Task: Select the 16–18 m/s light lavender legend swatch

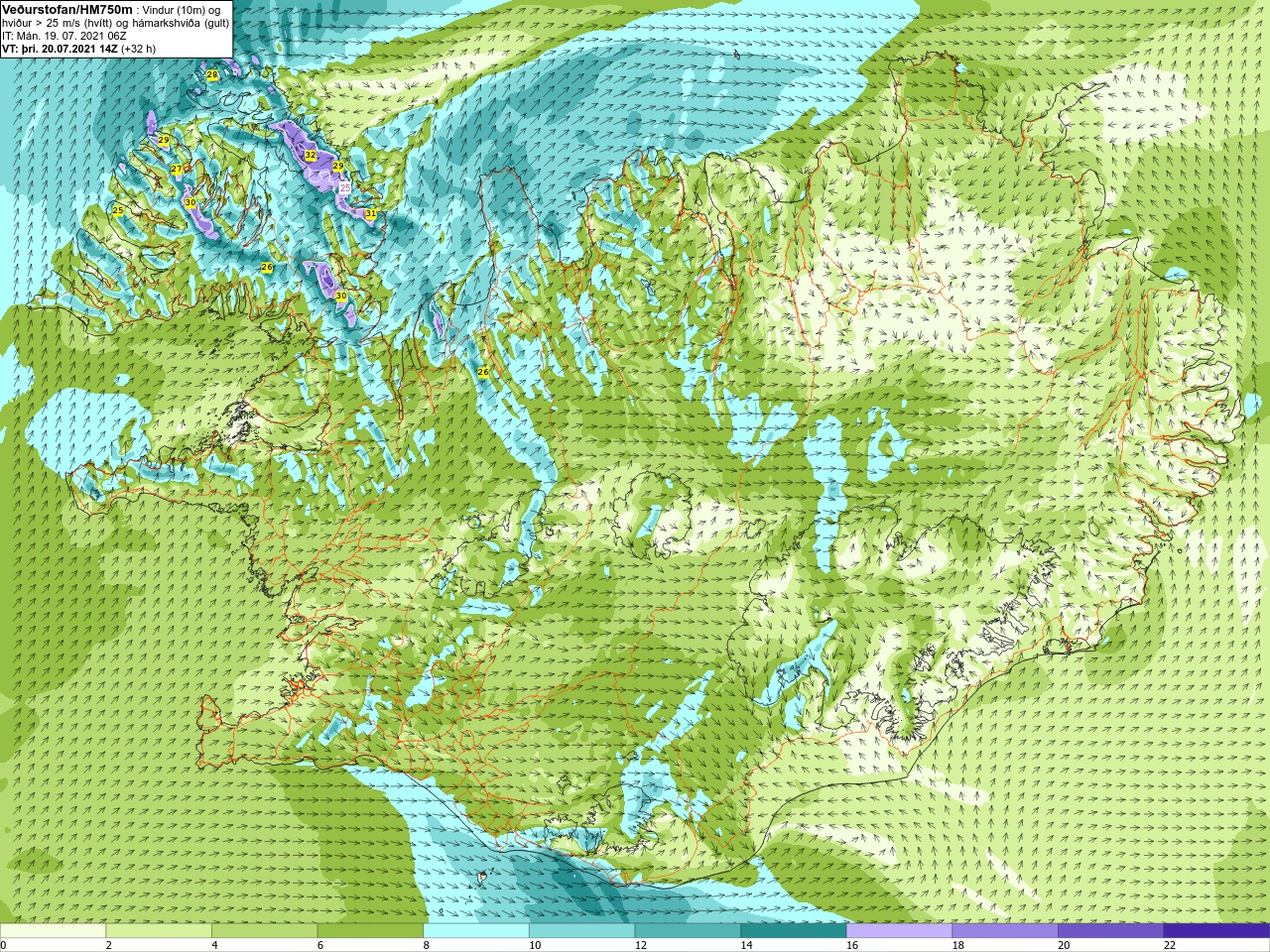Action: click(899, 931)
